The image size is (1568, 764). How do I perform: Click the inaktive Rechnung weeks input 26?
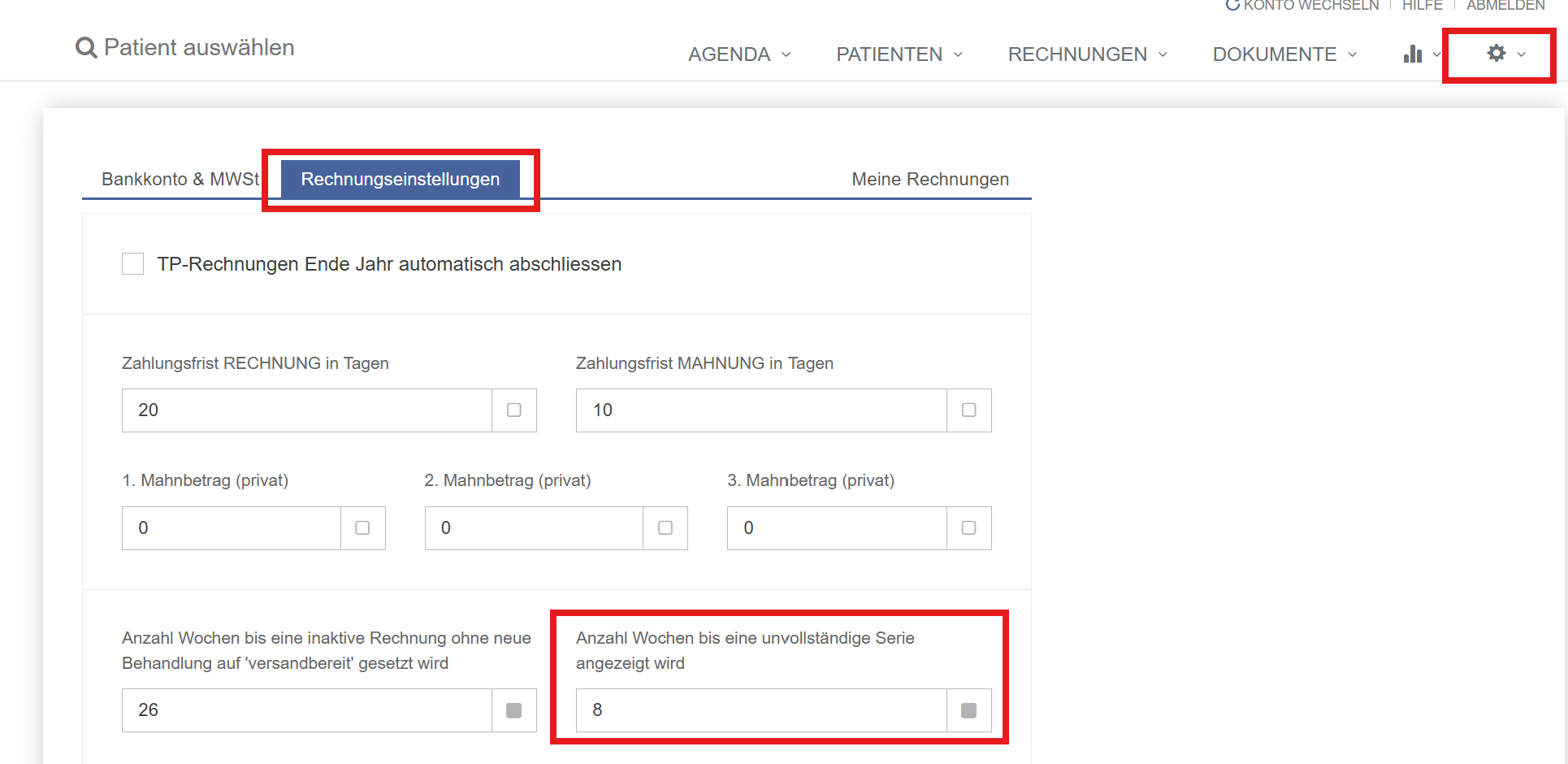click(x=307, y=710)
